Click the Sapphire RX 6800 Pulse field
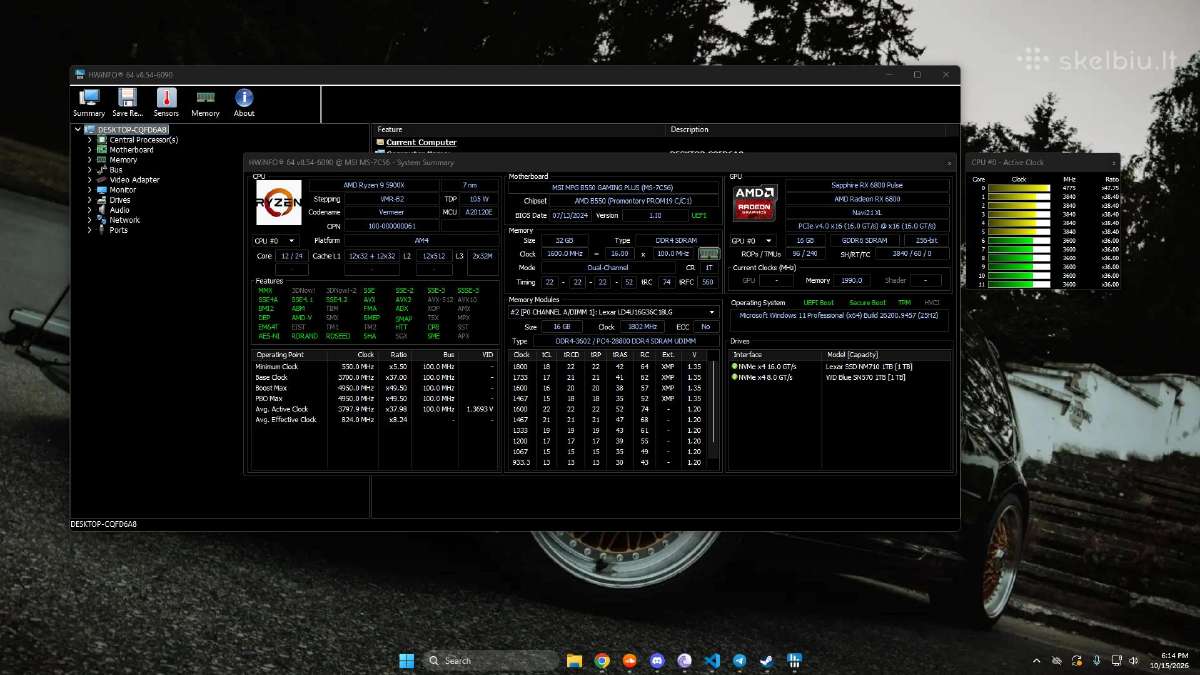 pyautogui.click(x=866, y=185)
